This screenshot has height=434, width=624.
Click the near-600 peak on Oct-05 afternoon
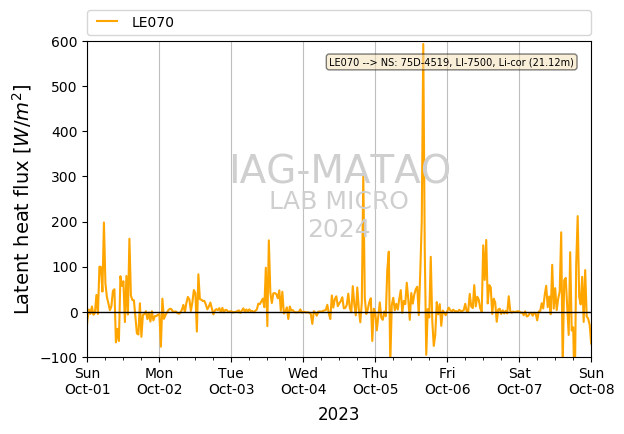click(x=423, y=45)
